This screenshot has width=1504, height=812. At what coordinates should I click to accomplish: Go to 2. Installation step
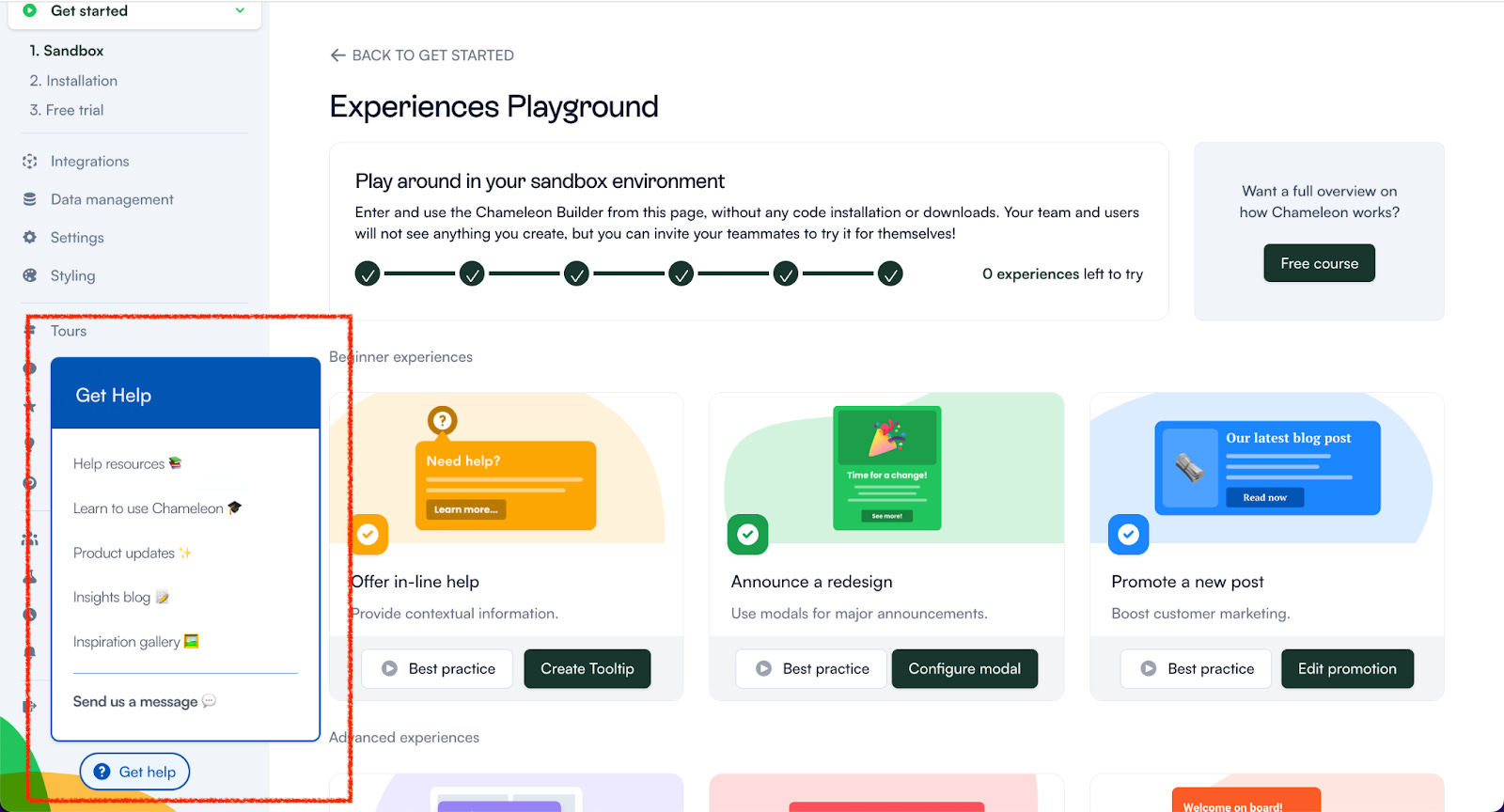73,81
